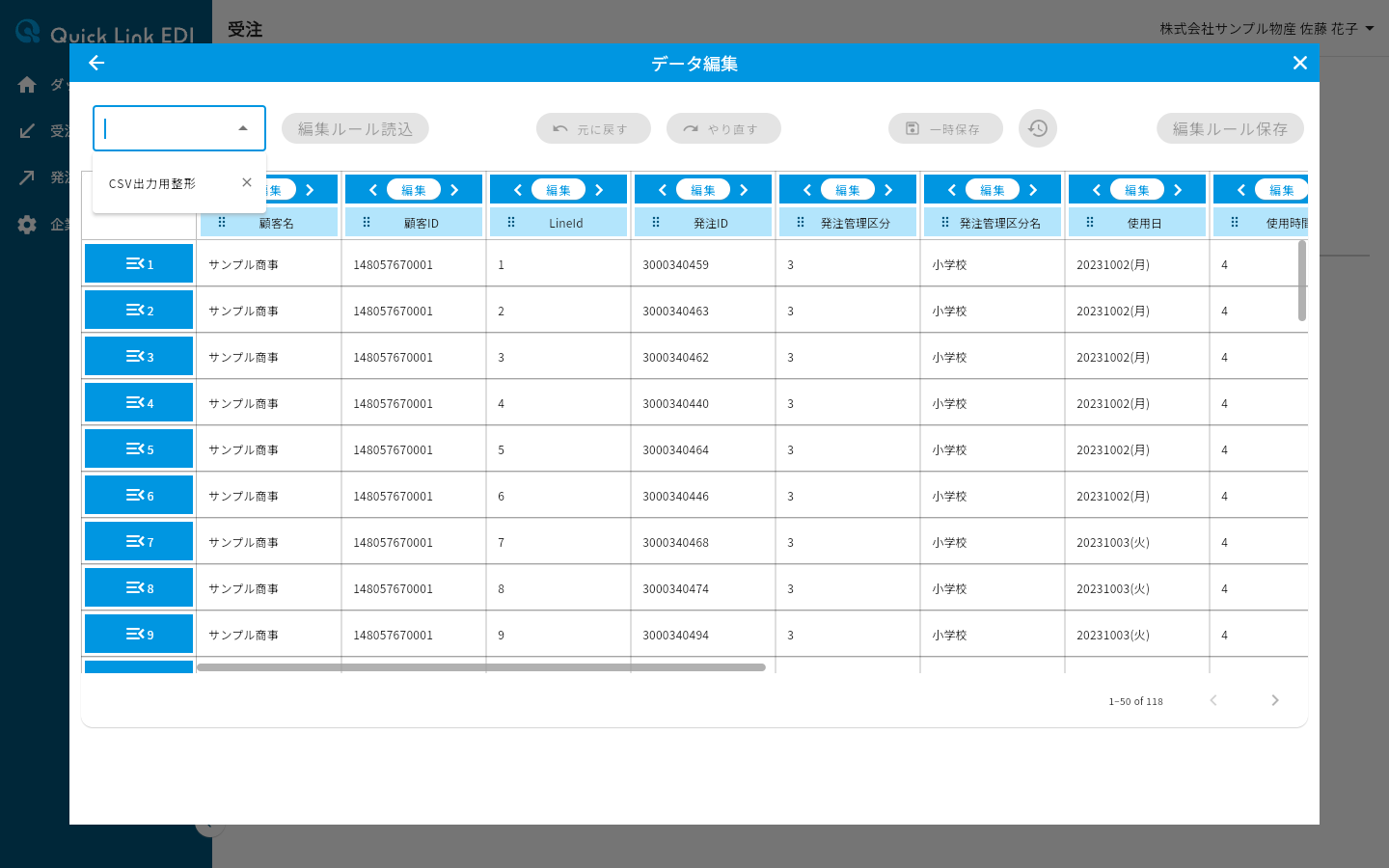This screenshot has height=868, width=1389.
Task: Move the LineId column right with chevron
Action: tap(599, 190)
